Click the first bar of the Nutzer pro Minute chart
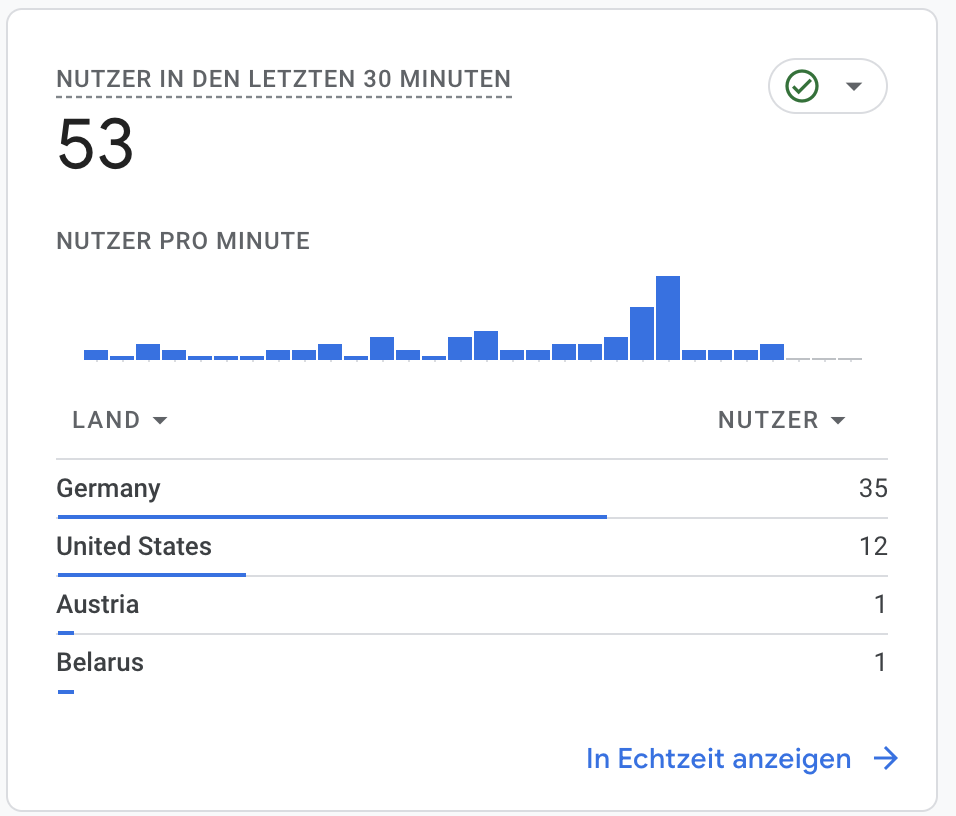 tap(95, 354)
